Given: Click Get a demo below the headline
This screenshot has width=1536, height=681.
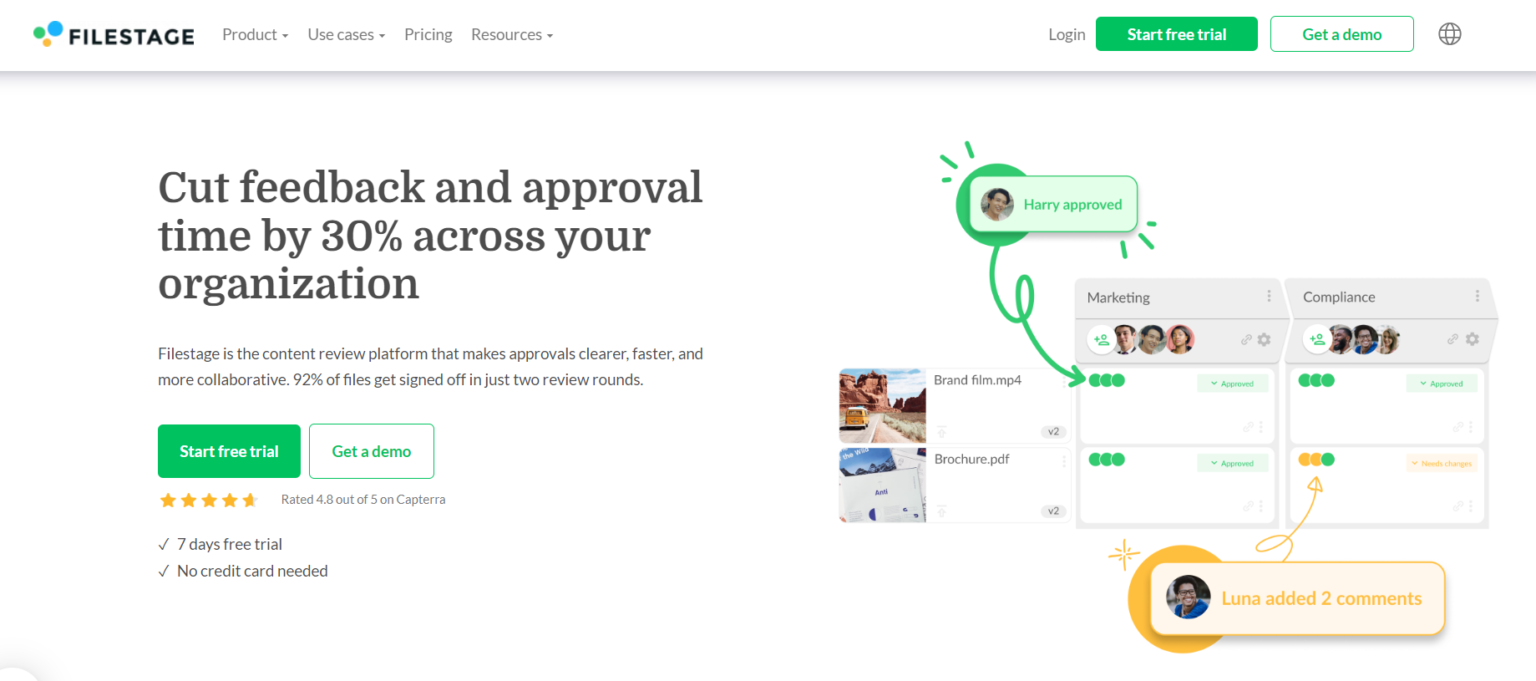Looking at the screenshot, I should pos(371,451).
